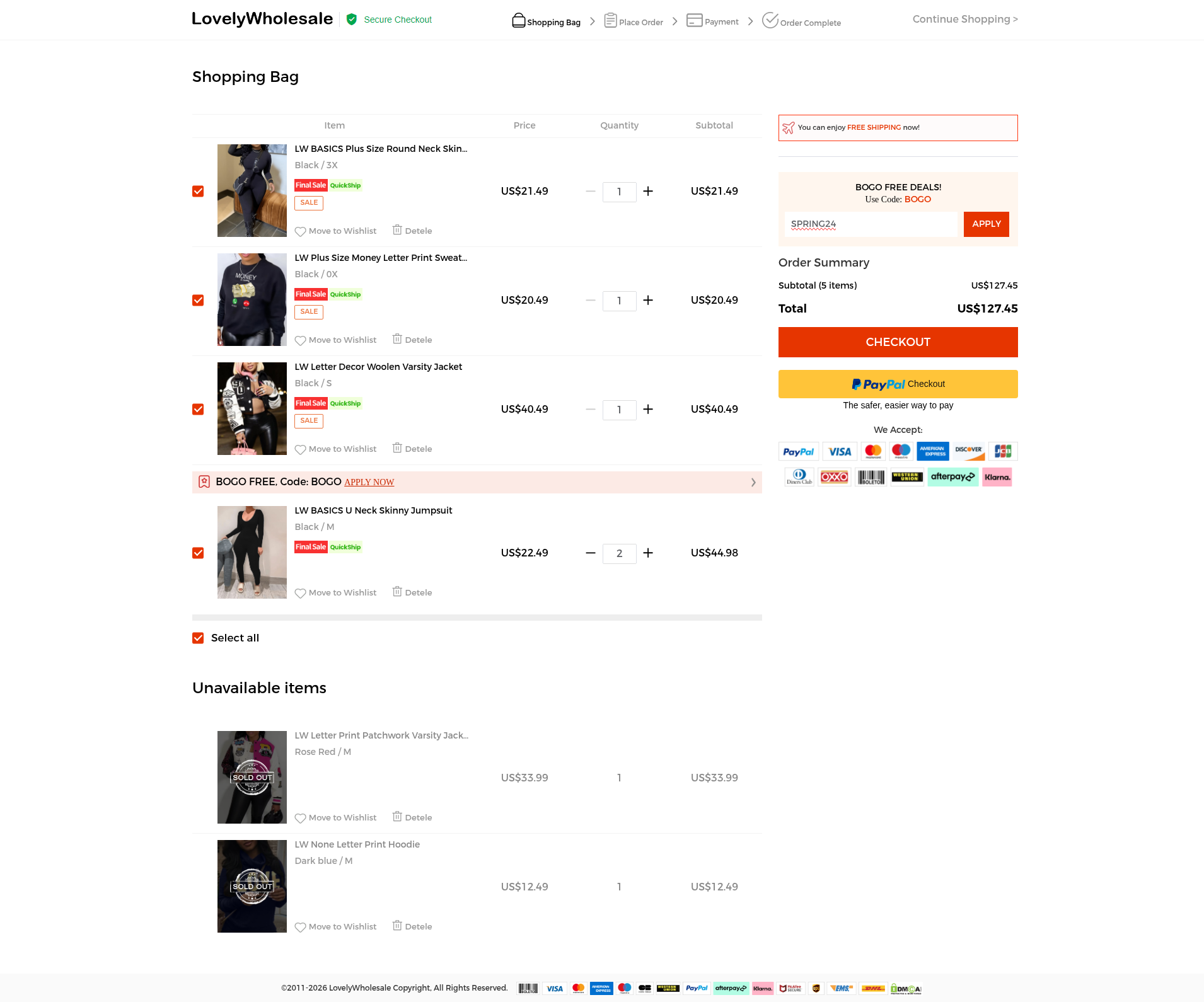Uncheck the Round Neck Skinny item checkbox
This screenshot has height=1007, width=1204.
198,192
